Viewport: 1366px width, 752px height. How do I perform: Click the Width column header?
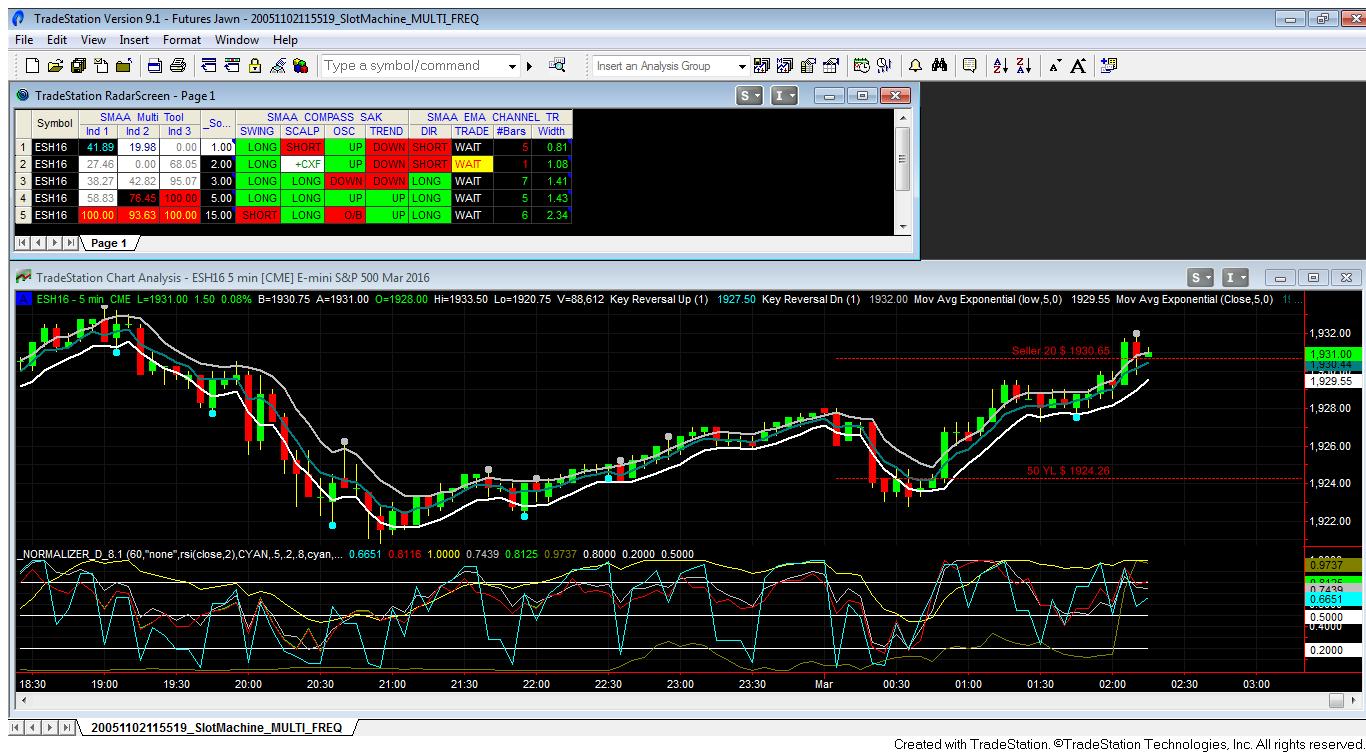pos(551,131)
